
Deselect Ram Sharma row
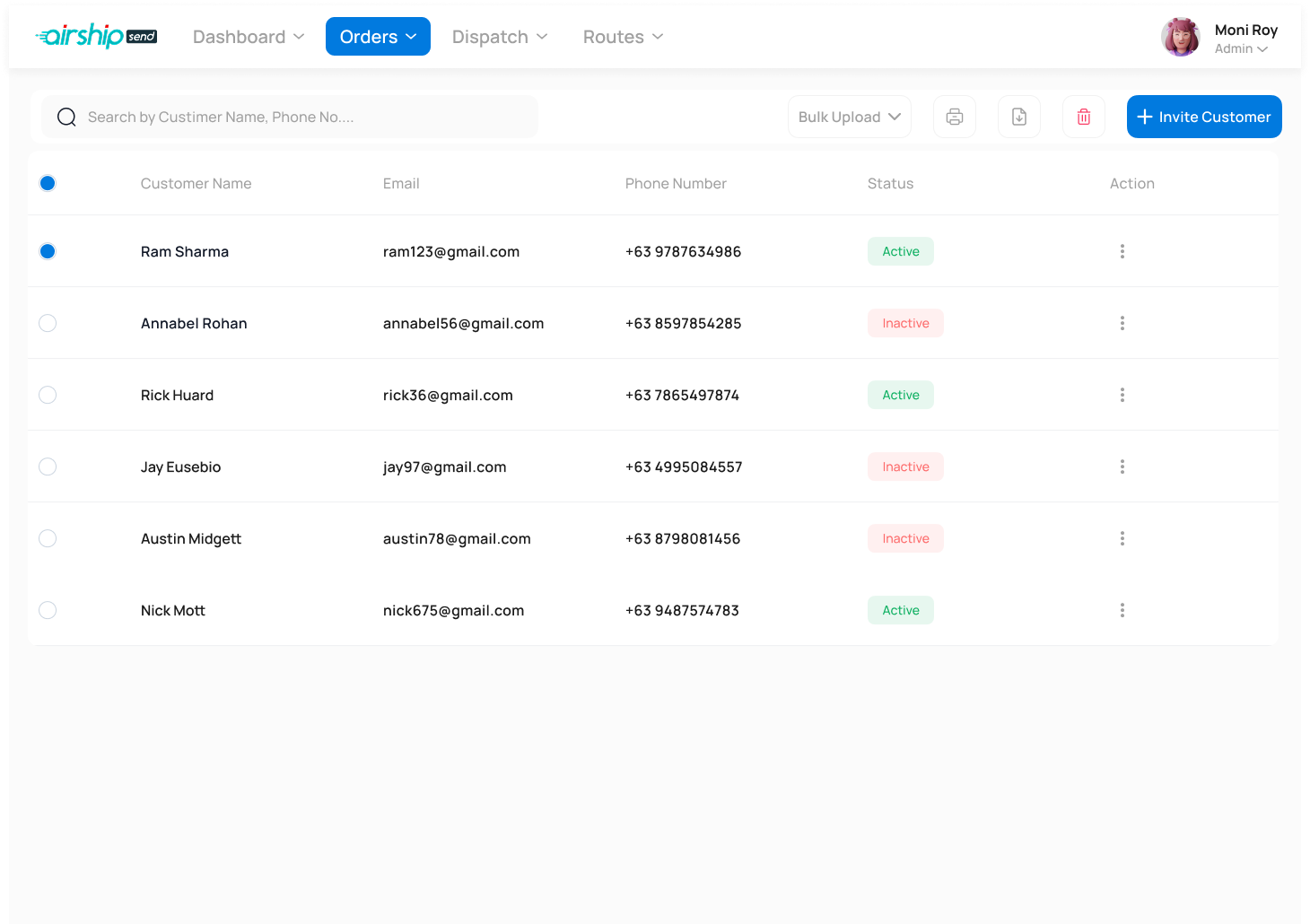(48, 251)
